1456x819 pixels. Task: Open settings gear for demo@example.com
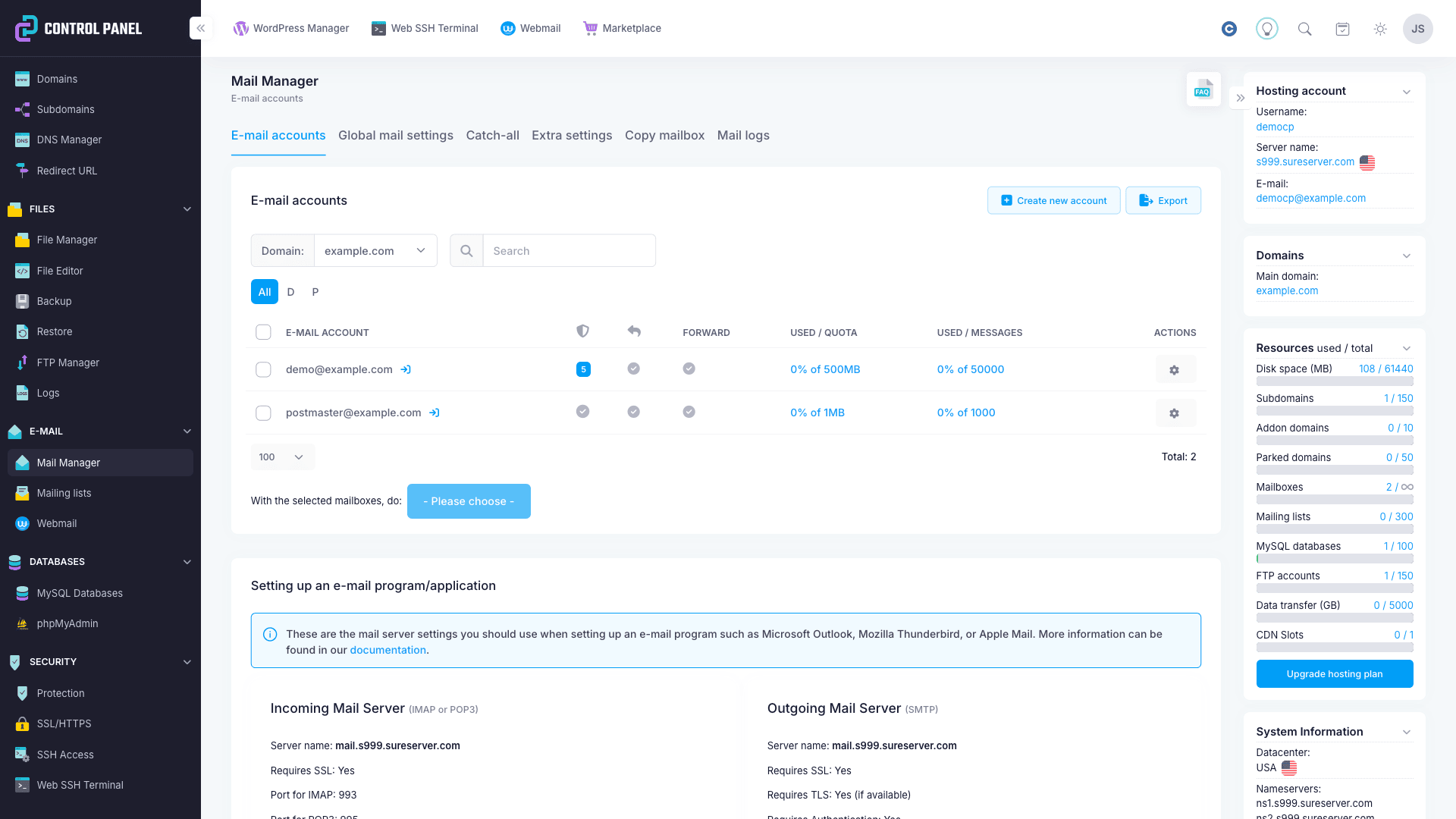pos(1175,370)
